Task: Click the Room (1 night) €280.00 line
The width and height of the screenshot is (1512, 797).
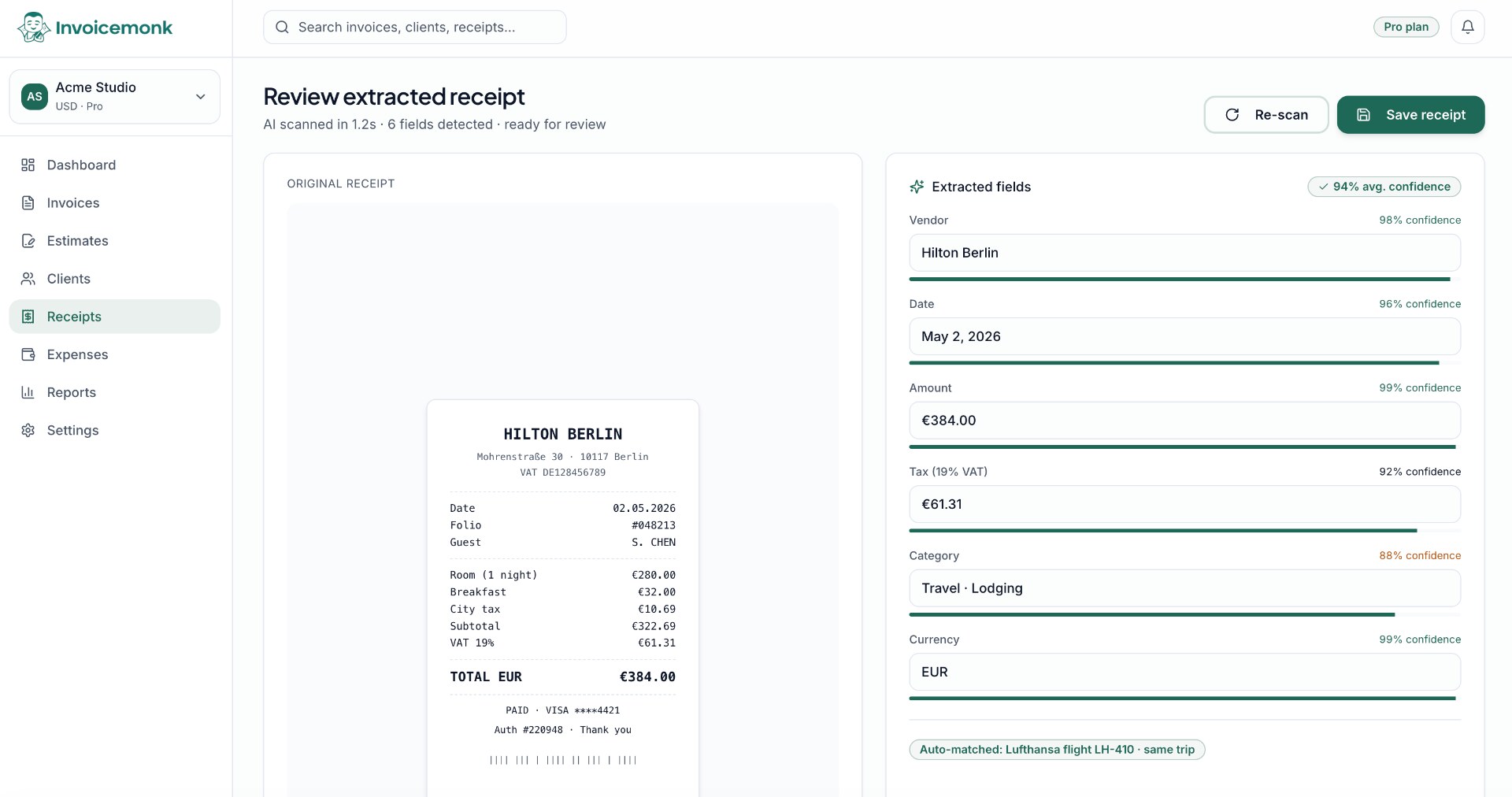Action: point(562,575)
